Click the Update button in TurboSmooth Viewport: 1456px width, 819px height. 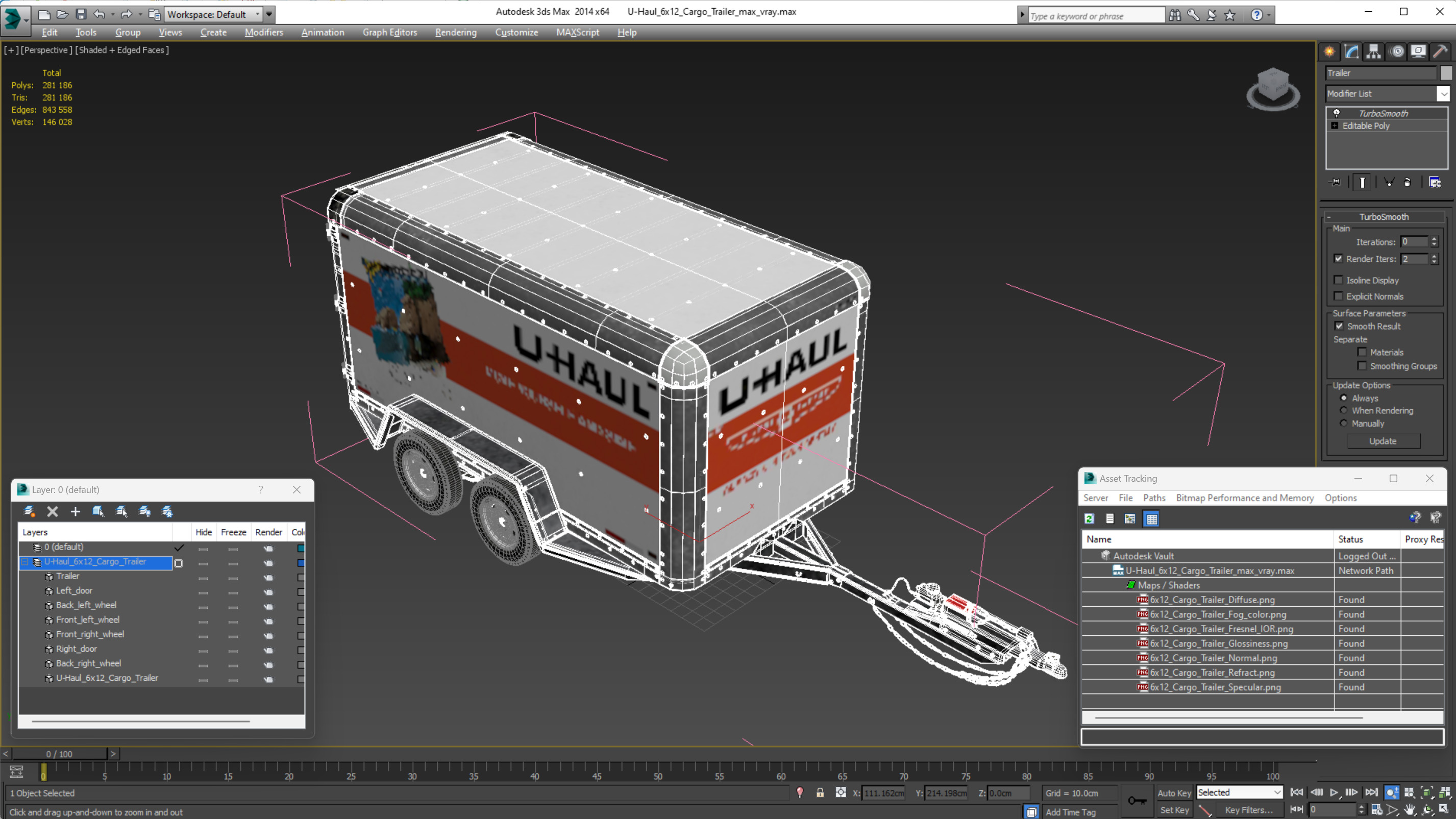(x=1384, y=441)
